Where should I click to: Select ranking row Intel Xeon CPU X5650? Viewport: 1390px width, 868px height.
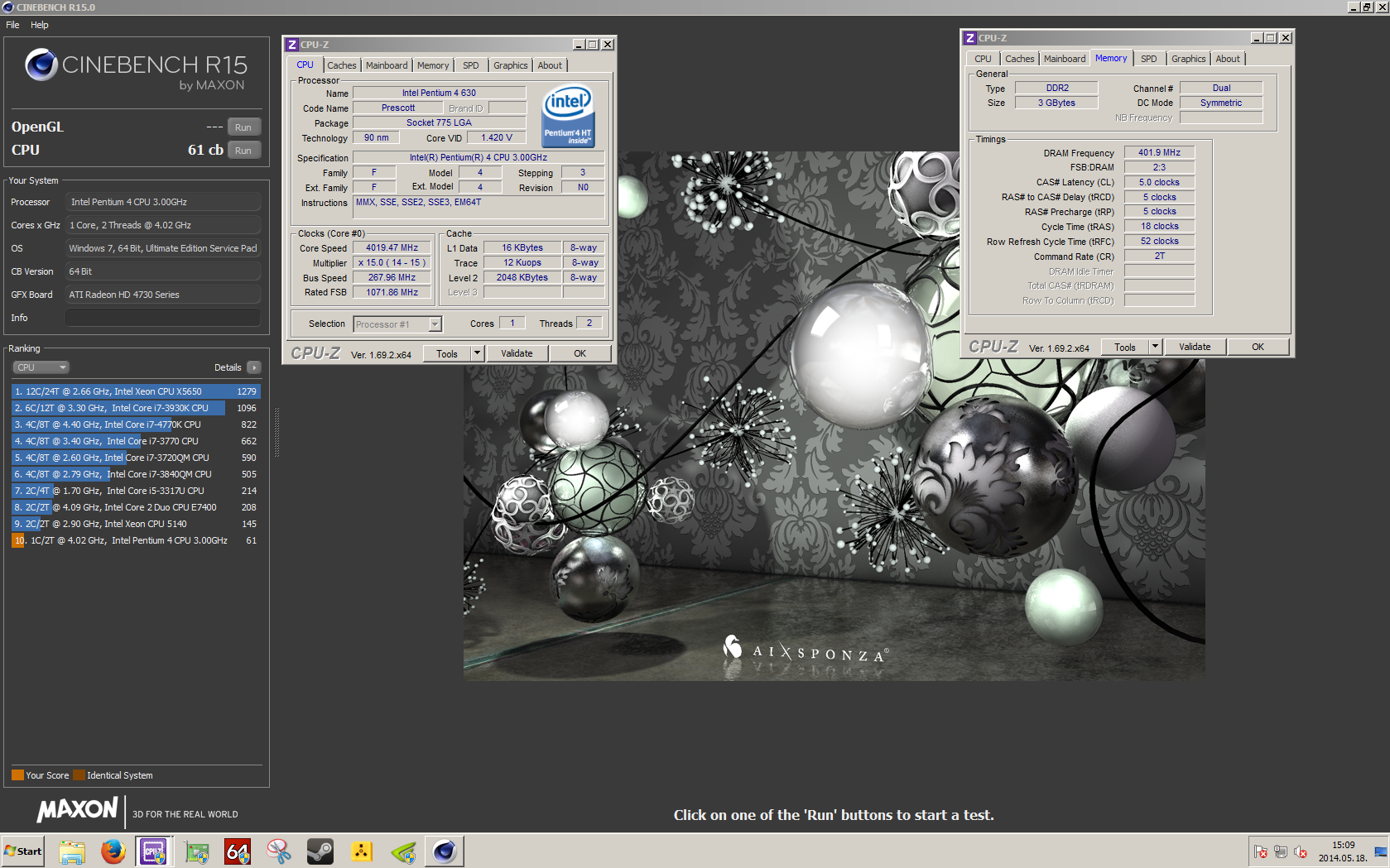tap(136, 391)
